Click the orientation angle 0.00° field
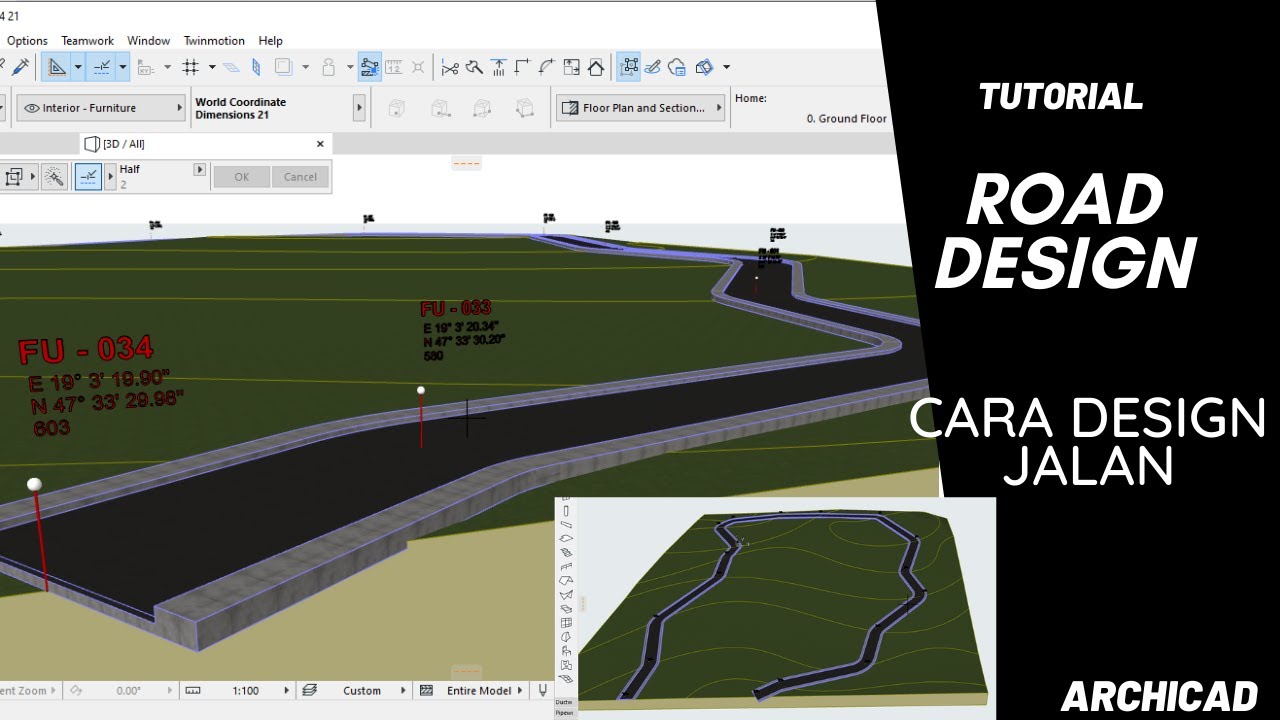The image size is (1280, 720). coord(128,691)
